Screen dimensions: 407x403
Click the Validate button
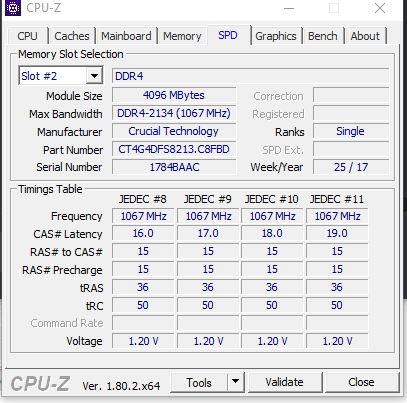point(285,382)
